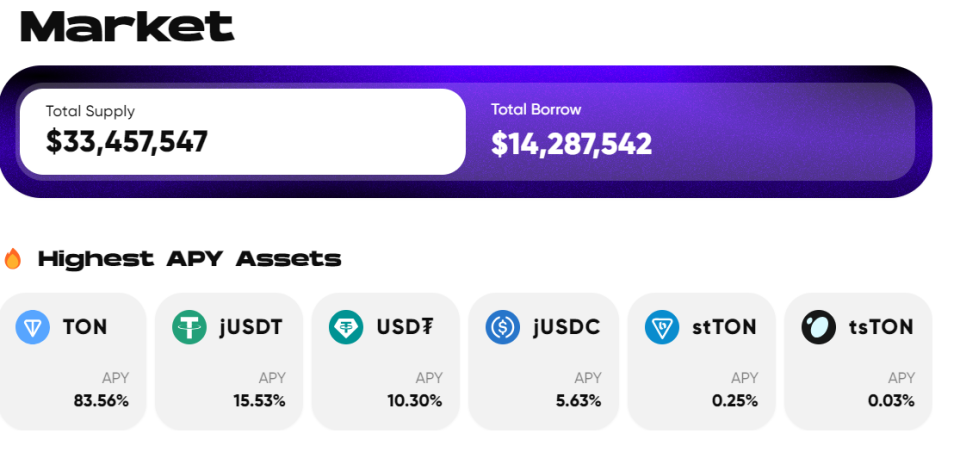Click the Highest APY Assets heading
The width and height of the screenshot is (960, 452).
point(189,259)
